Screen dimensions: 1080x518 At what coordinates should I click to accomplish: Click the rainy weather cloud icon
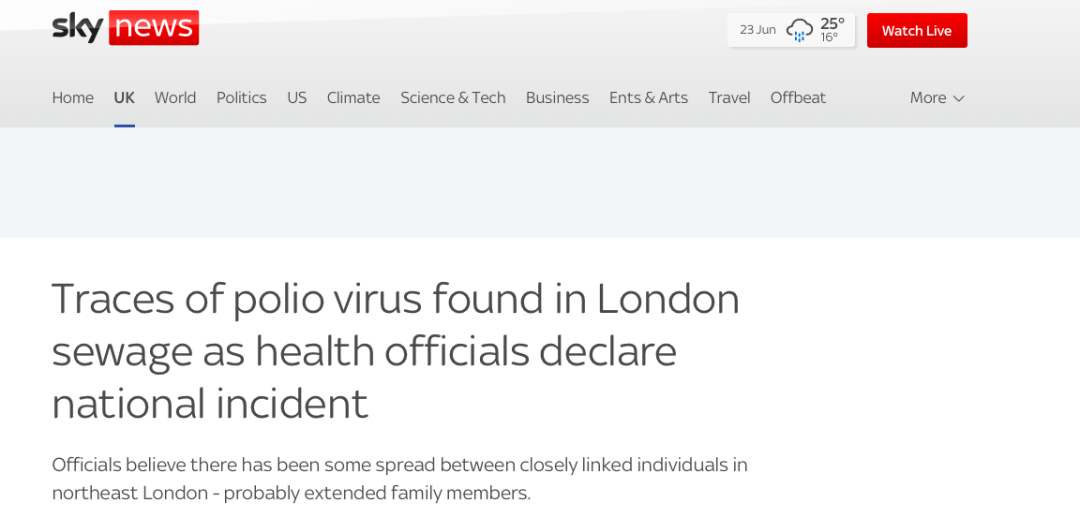pyautogui.click(x=799, y=30)
